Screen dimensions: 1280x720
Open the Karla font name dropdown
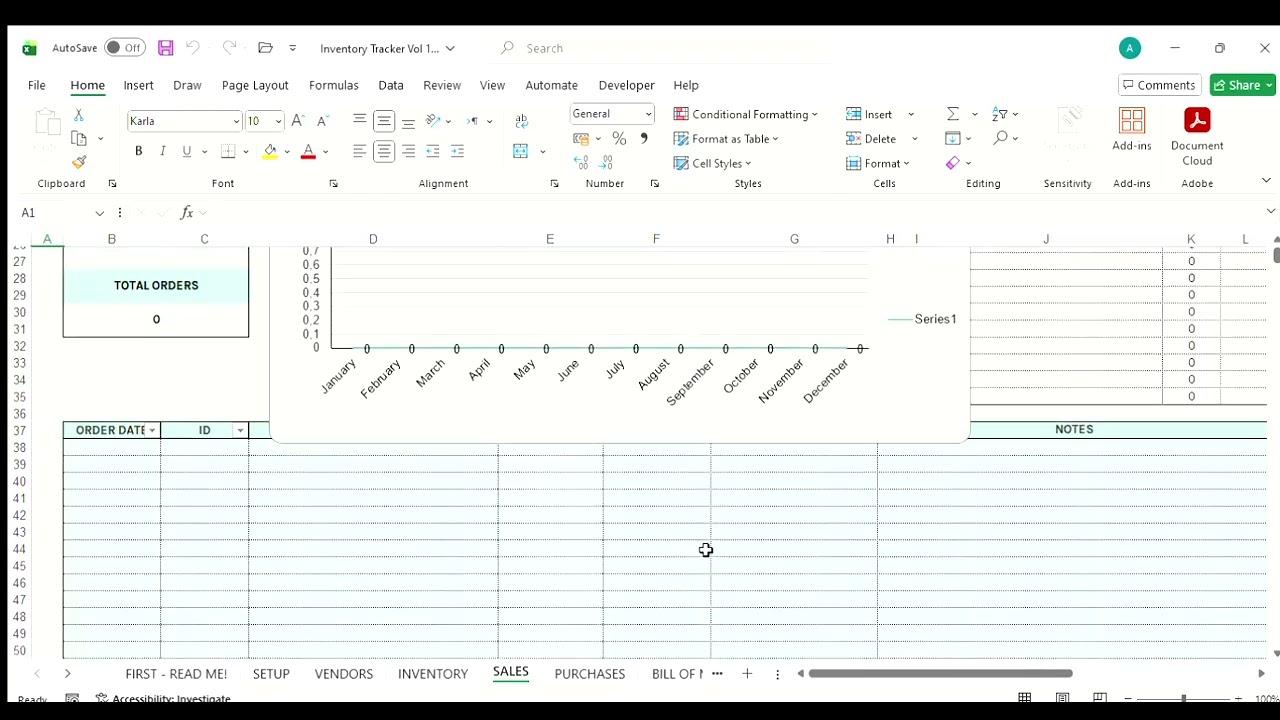tap(236, 121)
